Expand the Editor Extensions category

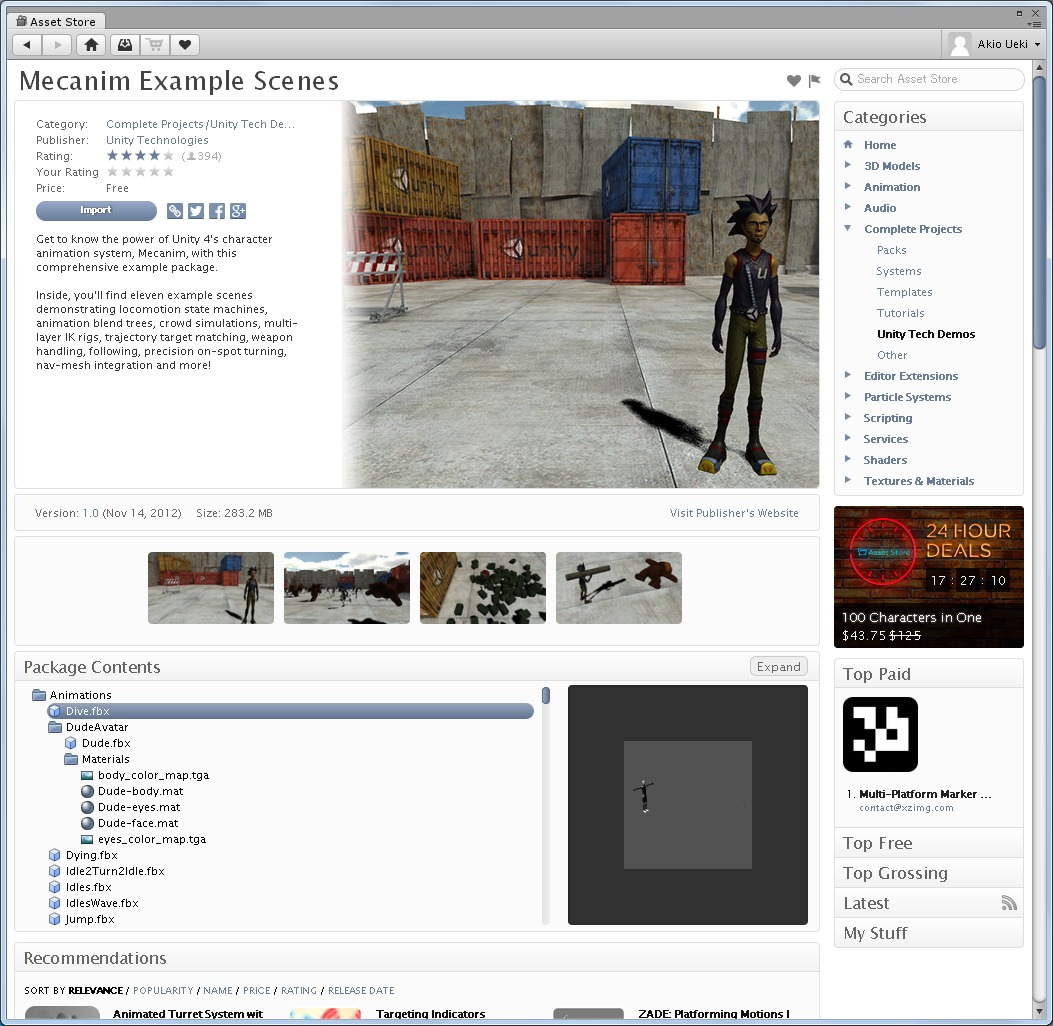(x=848, y=375)
